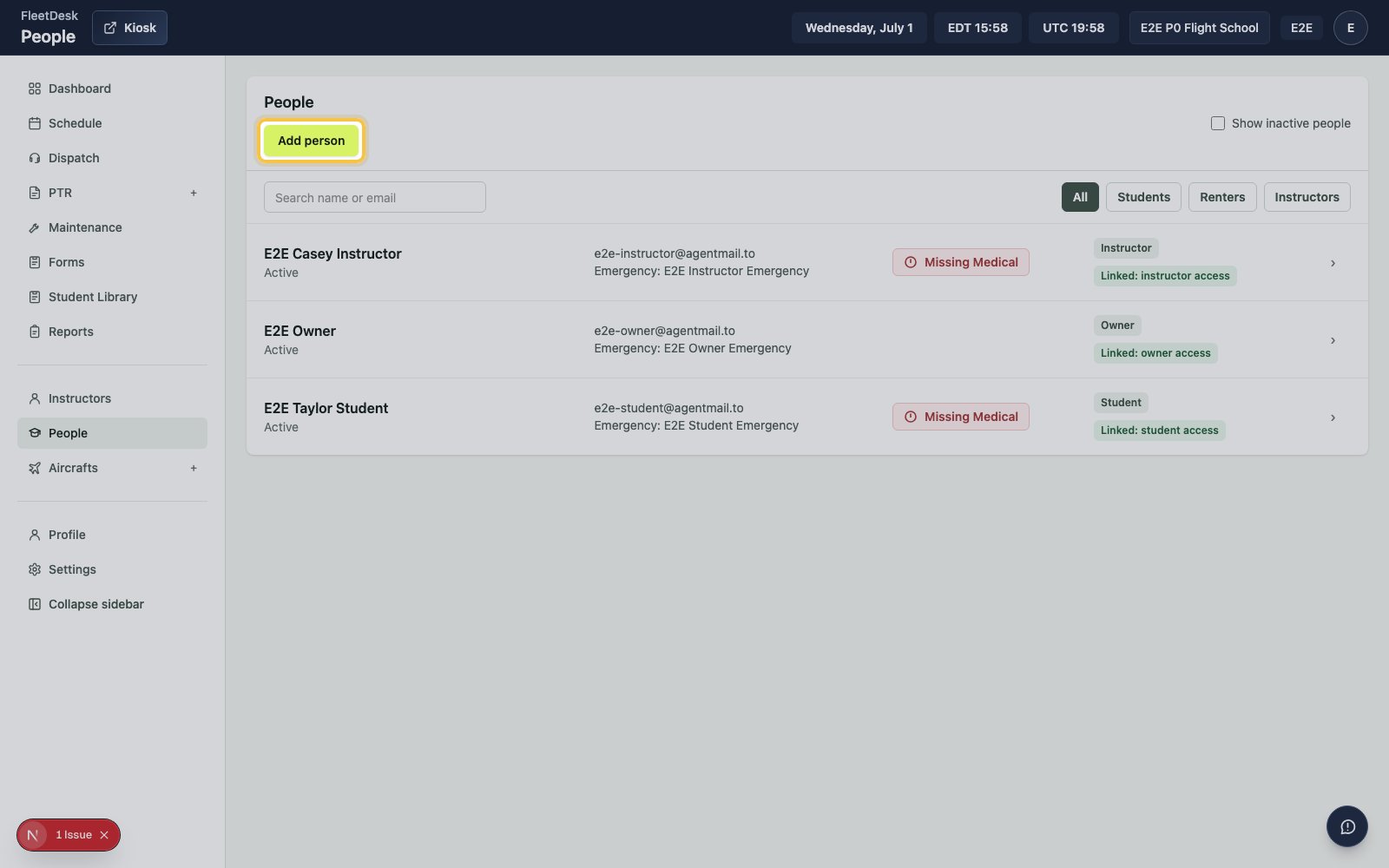Open the chat support bubble icon
The height and width of the screenshot is (868, 1389).
(1347, 826)
